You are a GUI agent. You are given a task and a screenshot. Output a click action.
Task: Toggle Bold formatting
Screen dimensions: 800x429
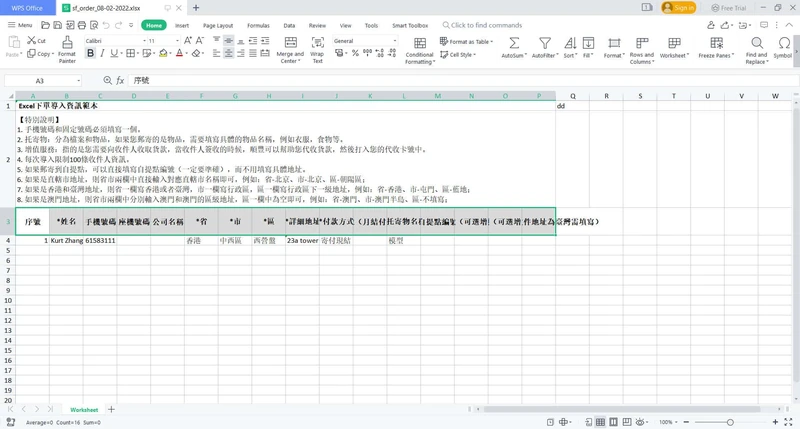coord(90,53)
